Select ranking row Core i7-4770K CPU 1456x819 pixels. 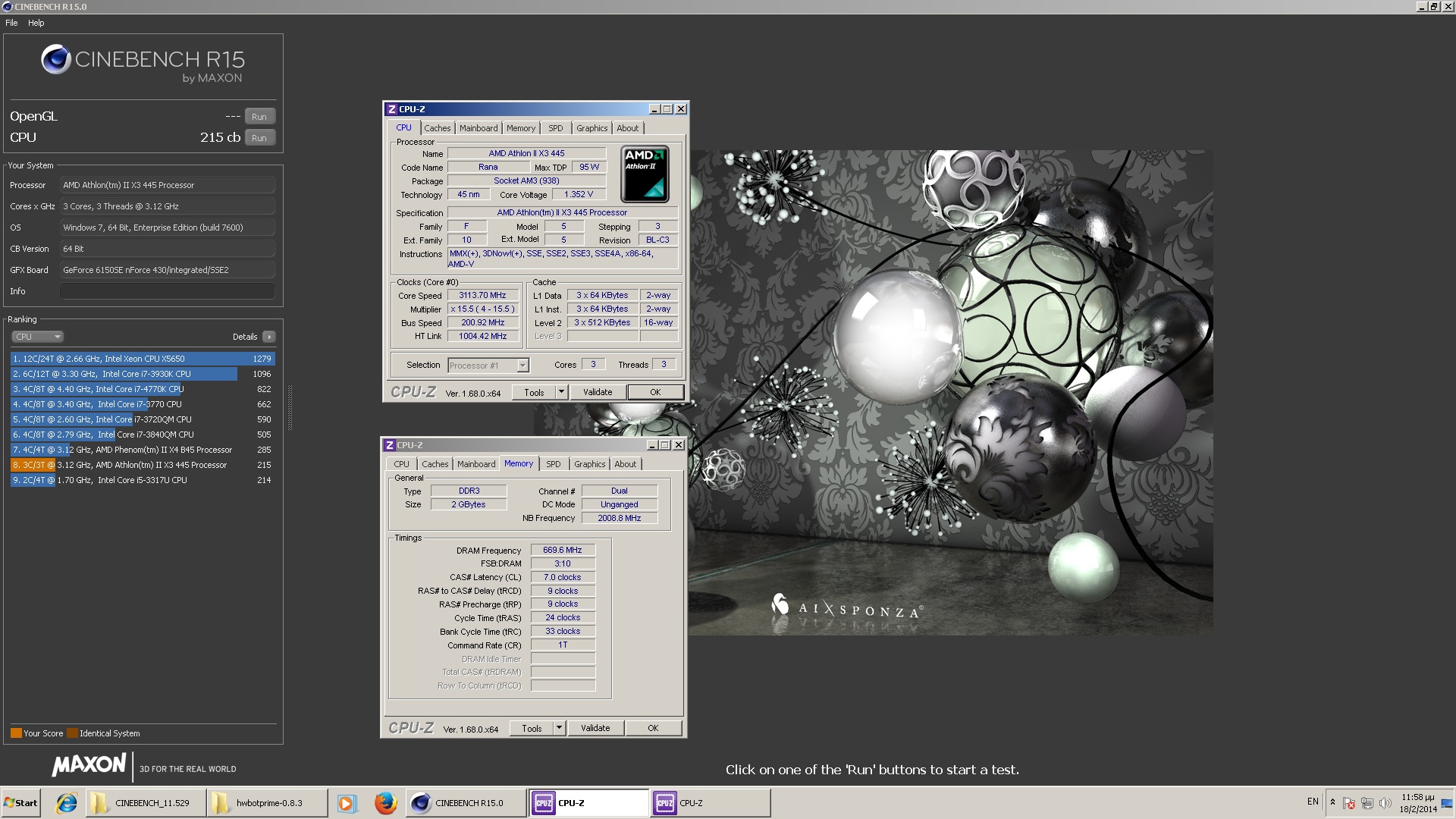pyautogui.click(x=143, y=389)
